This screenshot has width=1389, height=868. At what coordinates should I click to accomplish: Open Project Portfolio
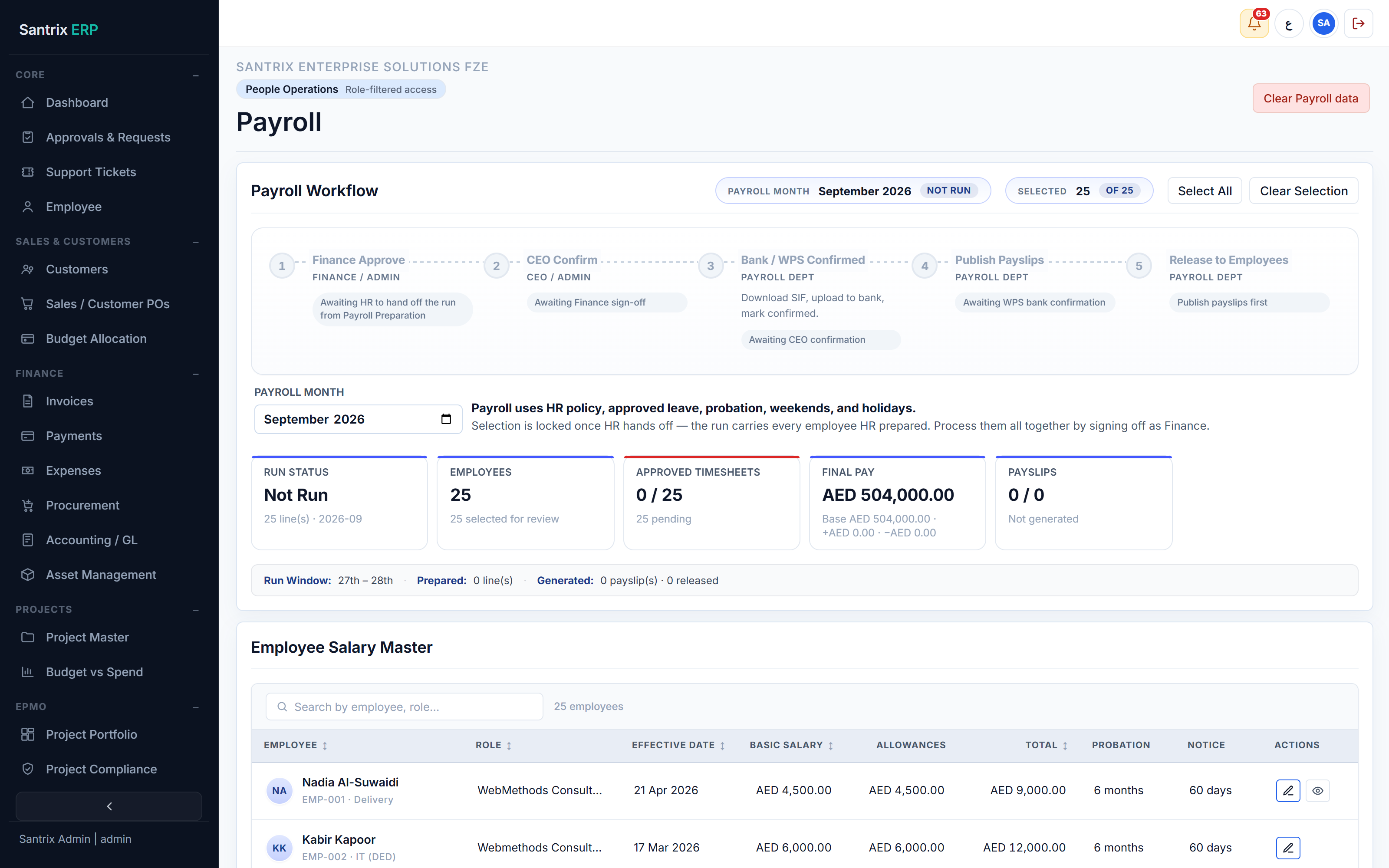109,735
